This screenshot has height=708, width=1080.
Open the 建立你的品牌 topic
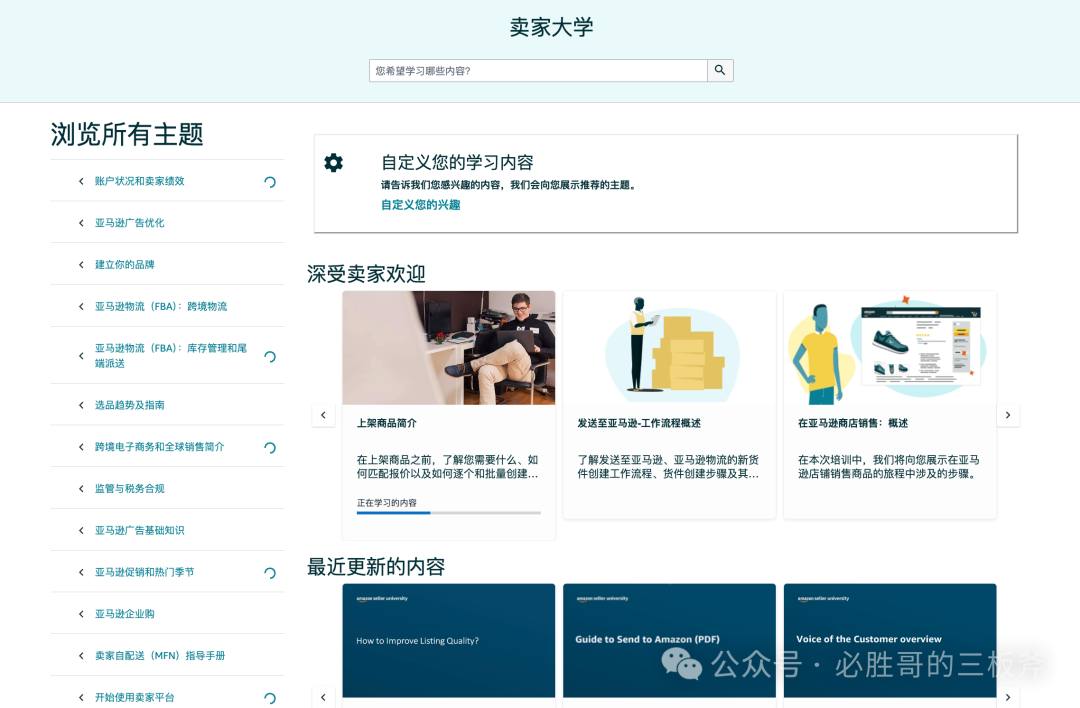point(125,264)
